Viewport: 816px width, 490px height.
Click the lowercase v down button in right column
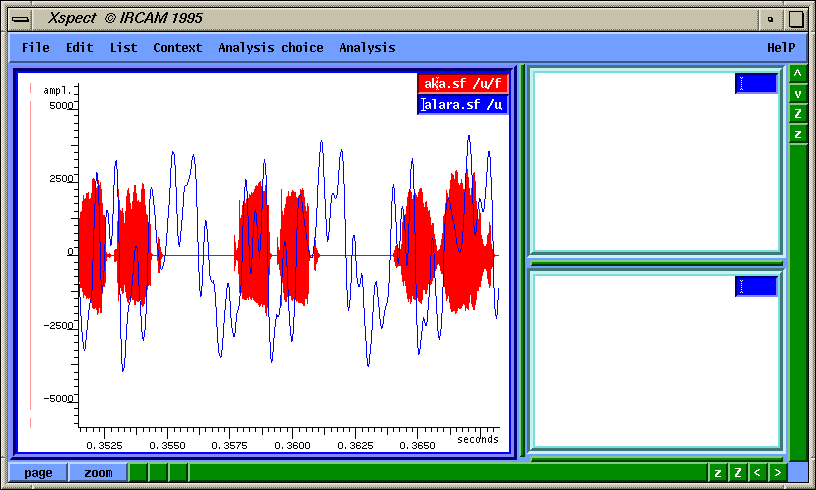coord(797,94)
